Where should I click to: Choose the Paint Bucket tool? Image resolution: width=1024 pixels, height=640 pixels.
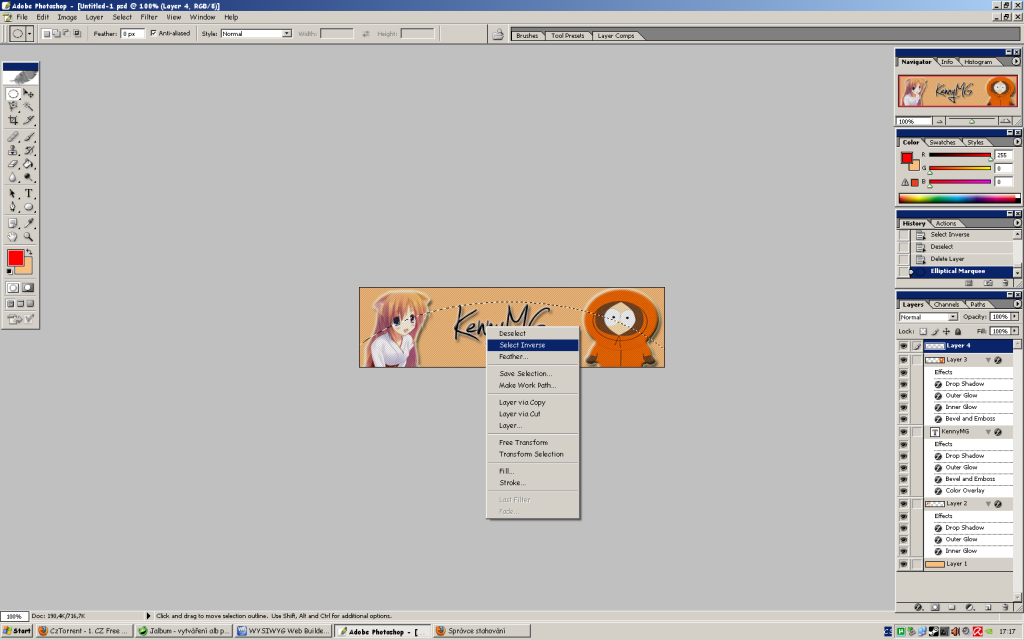click(x=29, y=164)
